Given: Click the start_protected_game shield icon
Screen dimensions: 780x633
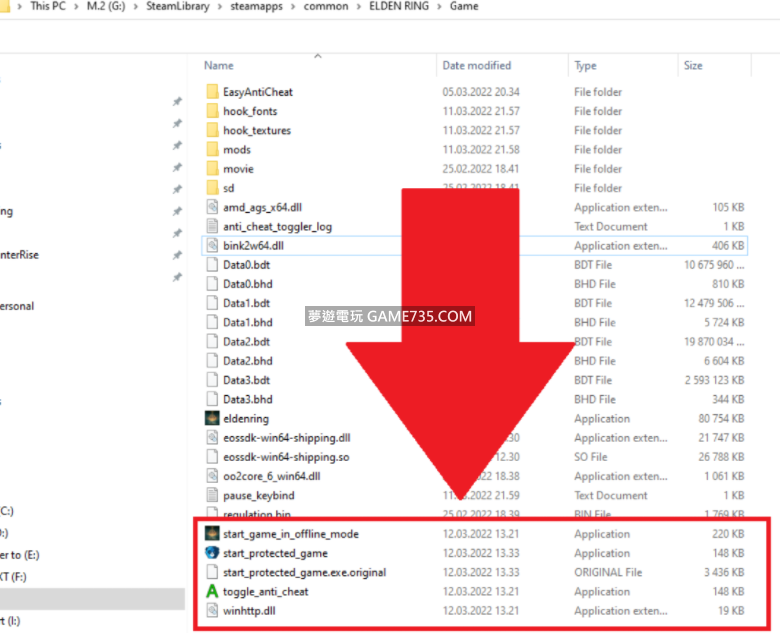Looking at the screenshot, I should (x=212, y=553).
